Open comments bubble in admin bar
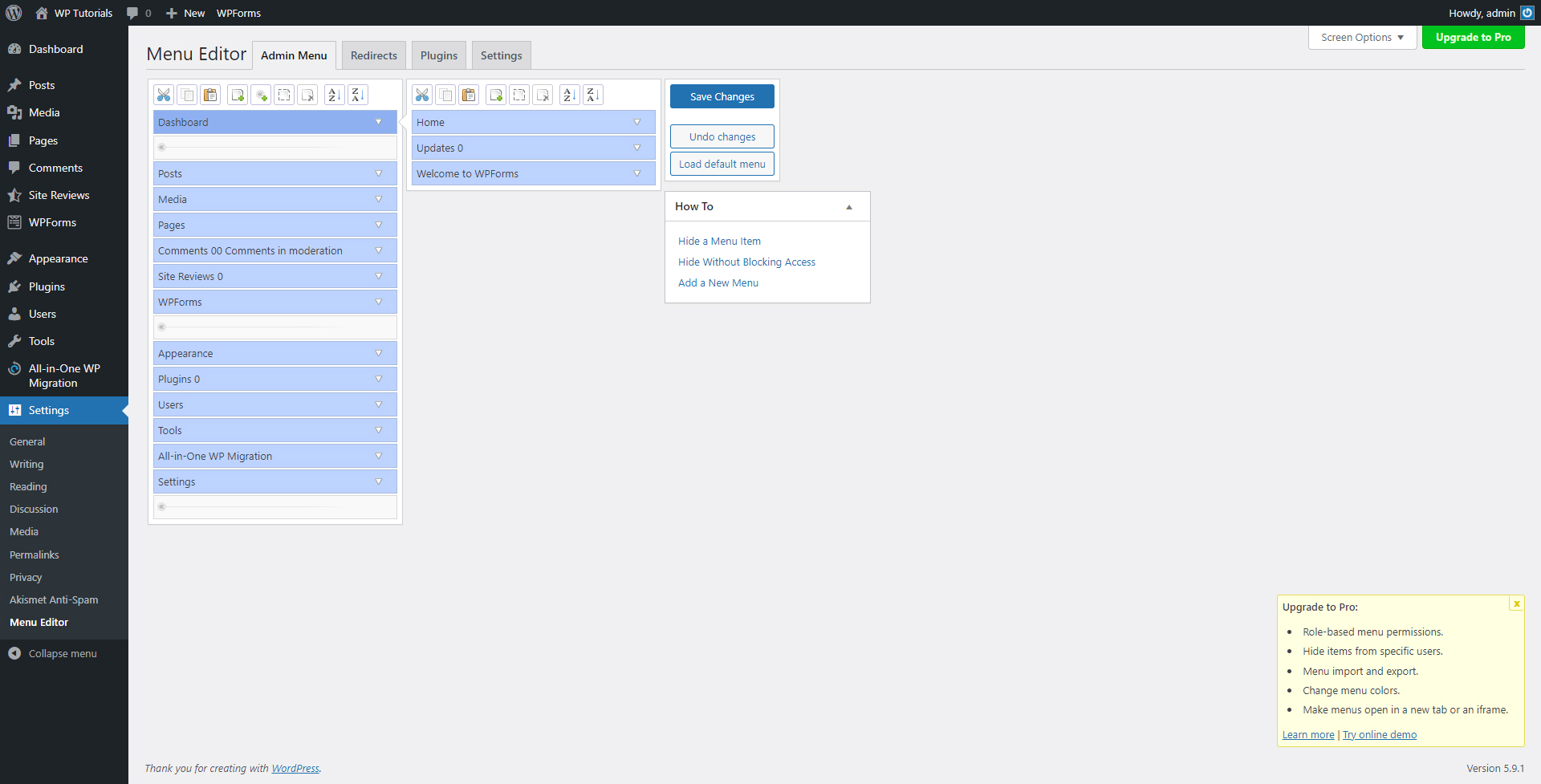Image resolution: width=1541 pixels, height=784 pixels. click(x=139, y=13)
